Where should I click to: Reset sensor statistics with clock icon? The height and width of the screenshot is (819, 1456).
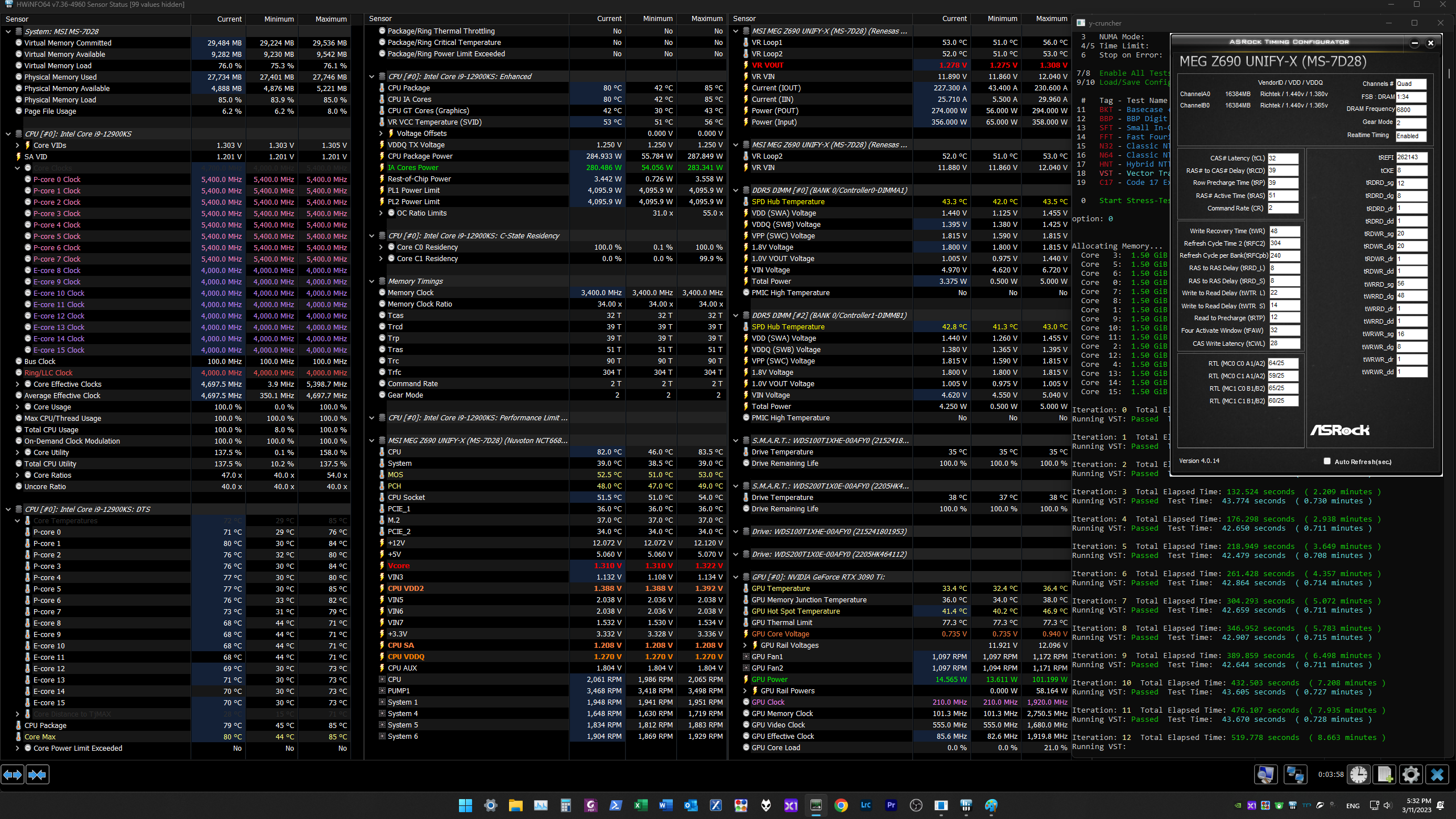tap(1359, 775)
